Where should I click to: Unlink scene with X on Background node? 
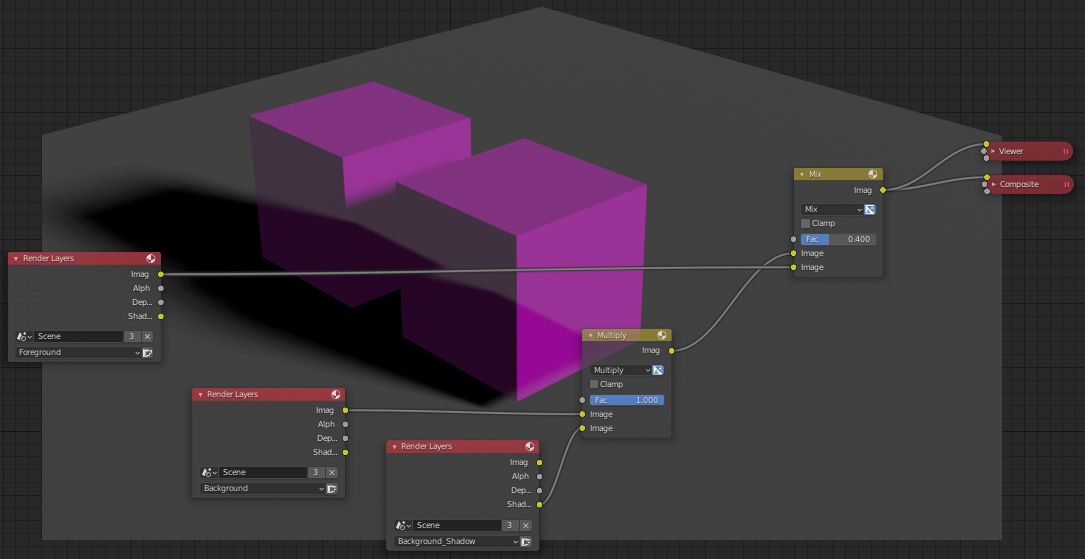[x=332, y=473]
